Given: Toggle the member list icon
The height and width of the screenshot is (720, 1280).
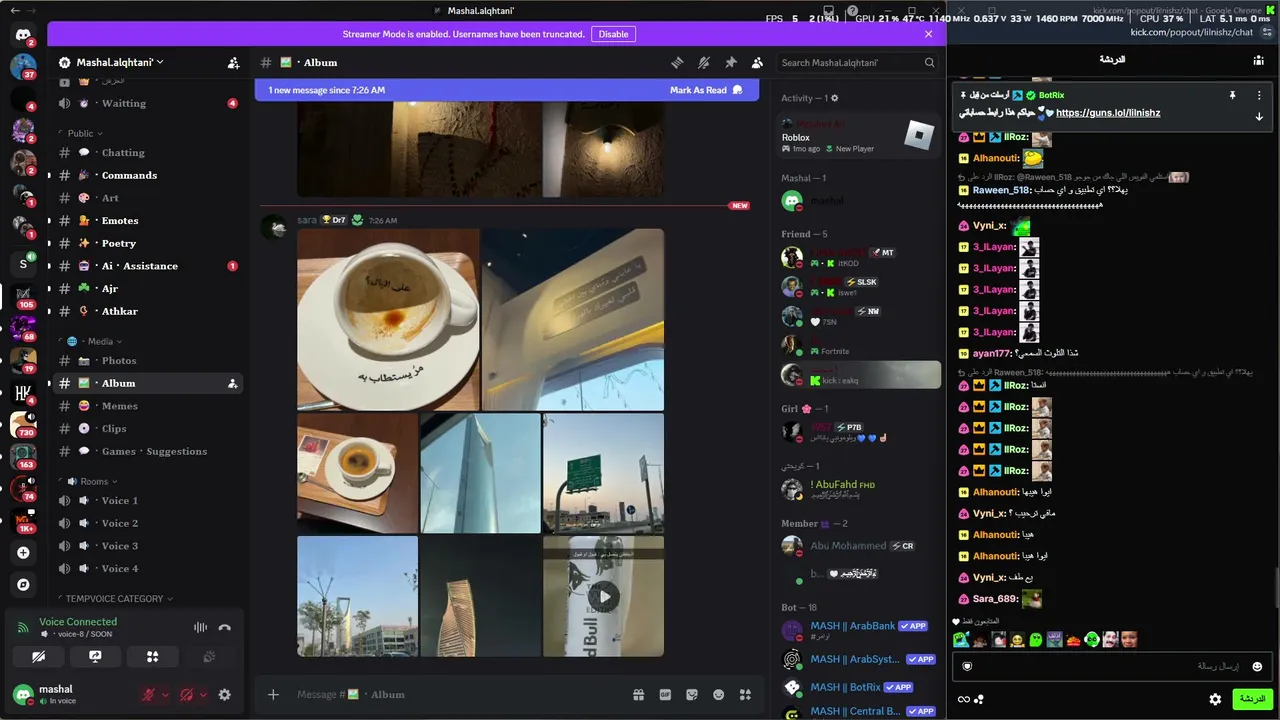Looking at the screenshot, I should (757, 62).
